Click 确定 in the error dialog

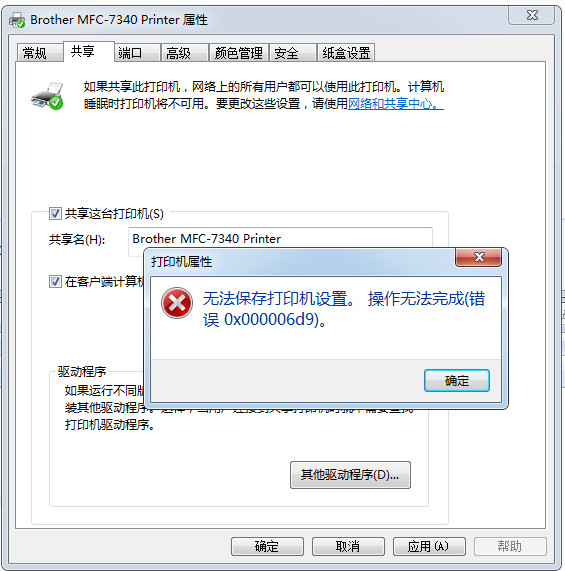click(457, 381)
